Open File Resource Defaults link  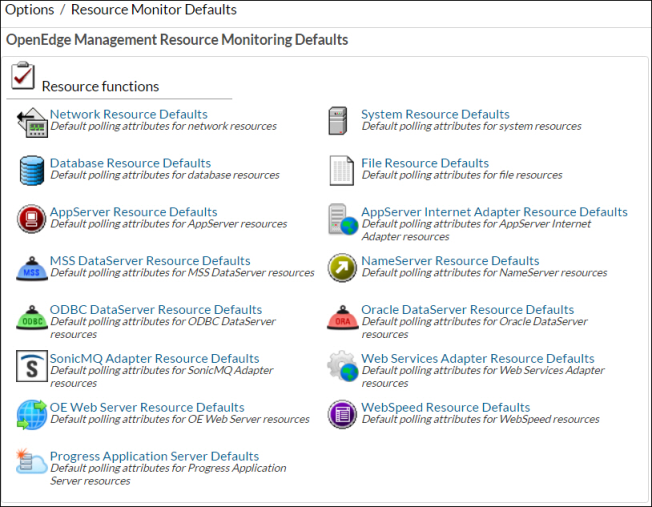click(x=425, y=163)
